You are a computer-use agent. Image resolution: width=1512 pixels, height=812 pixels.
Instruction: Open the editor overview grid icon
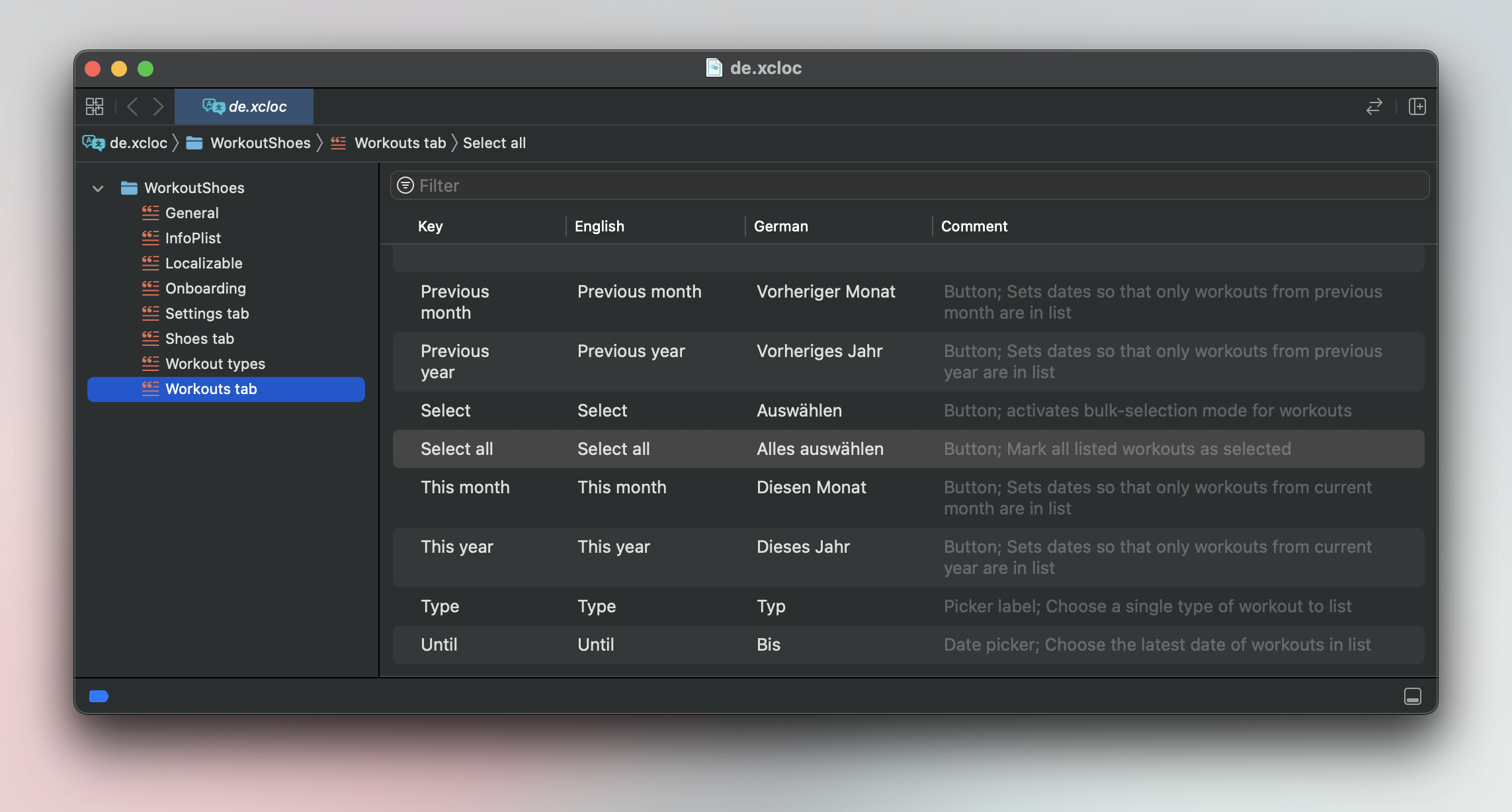pos(95,106)
